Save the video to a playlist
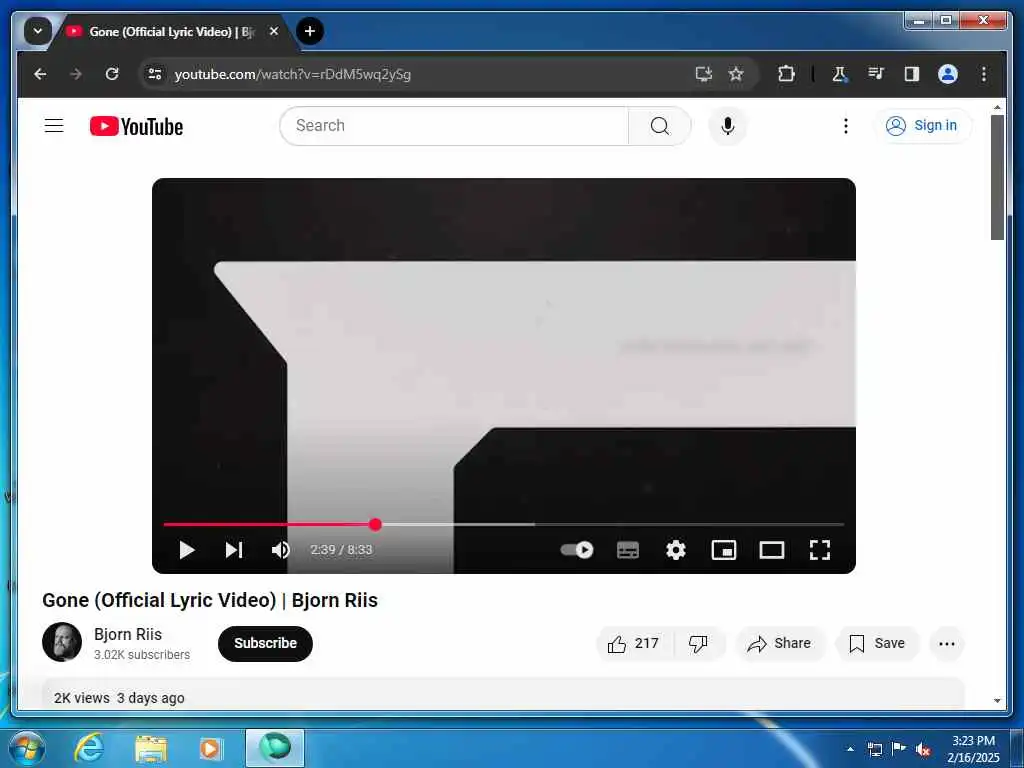 877,644
